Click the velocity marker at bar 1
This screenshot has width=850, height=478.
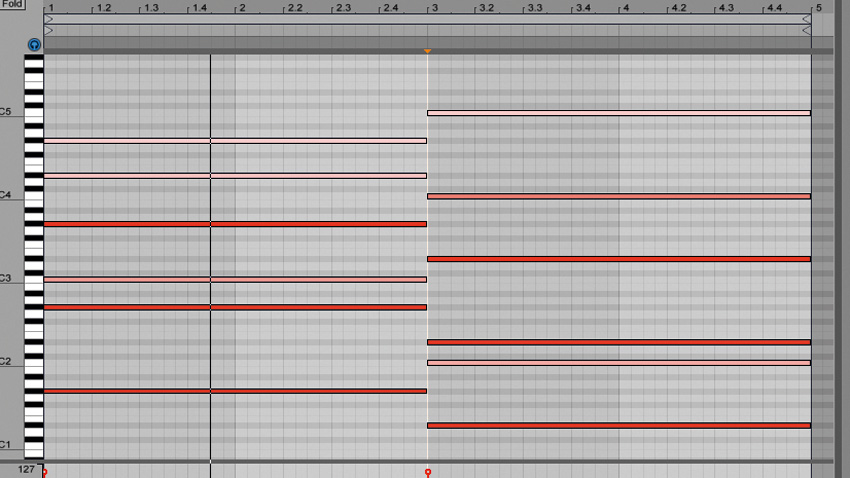tap(44, 473)
